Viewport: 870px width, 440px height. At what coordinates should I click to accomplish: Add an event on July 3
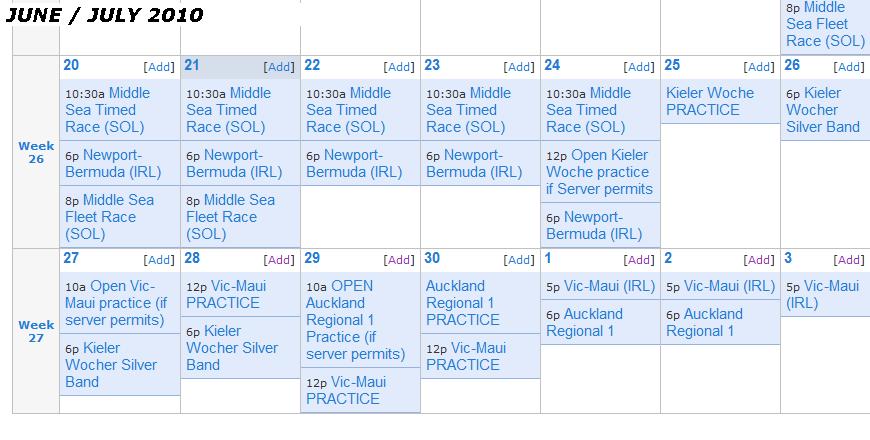849,260
